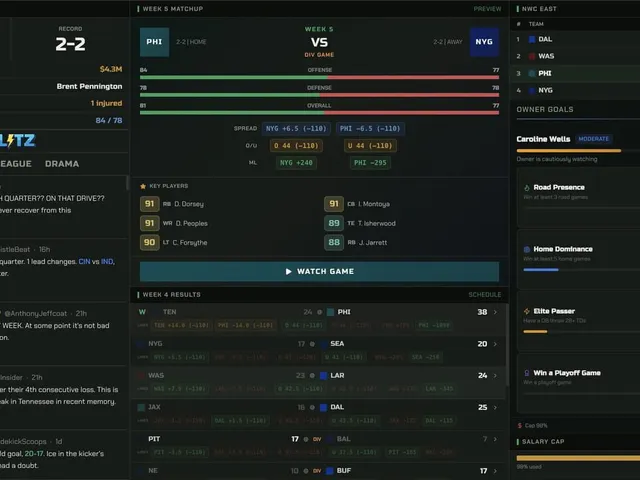
Task: Switch to the DRAMA tab
Action: (62, 164)
